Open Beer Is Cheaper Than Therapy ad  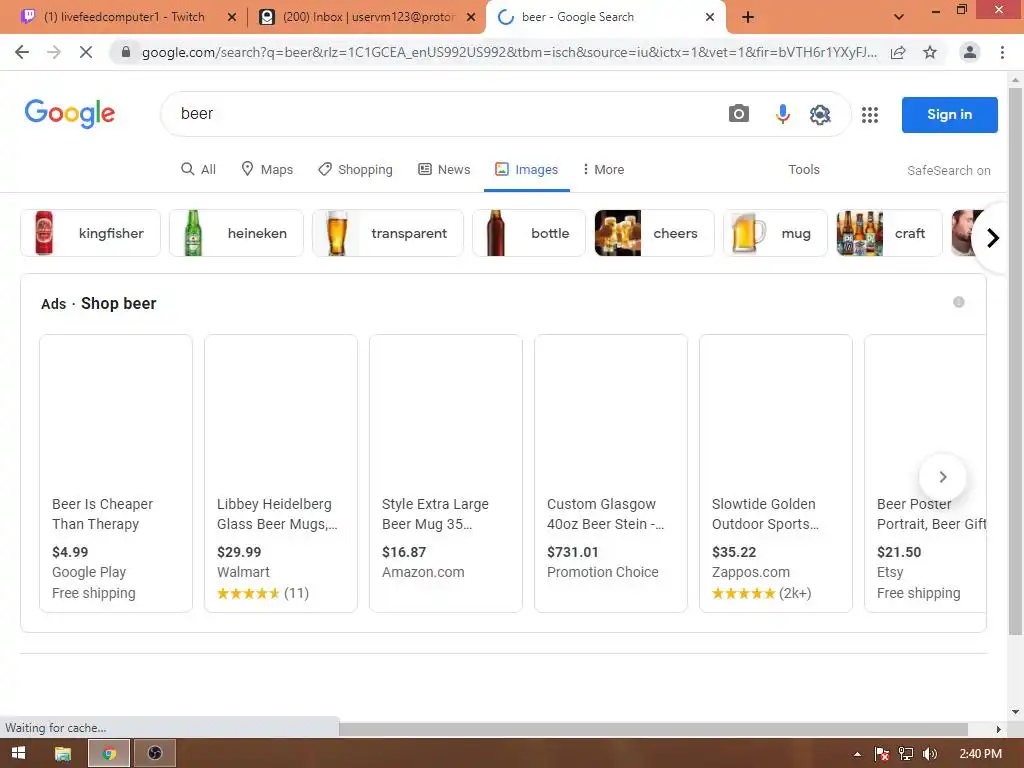pos(116,473)
